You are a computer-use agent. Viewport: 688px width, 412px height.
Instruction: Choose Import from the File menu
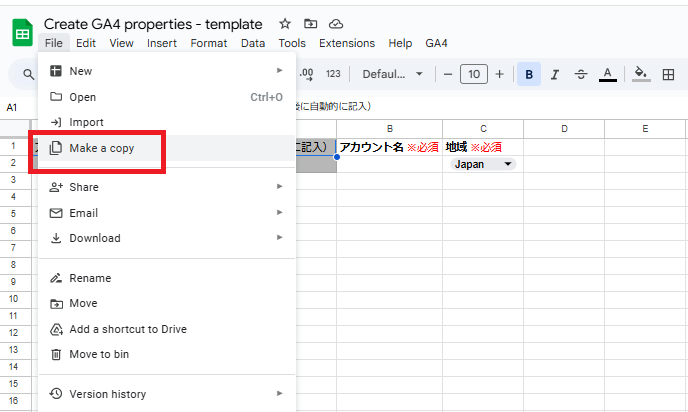pyautogui.click(x=167, y=122)
